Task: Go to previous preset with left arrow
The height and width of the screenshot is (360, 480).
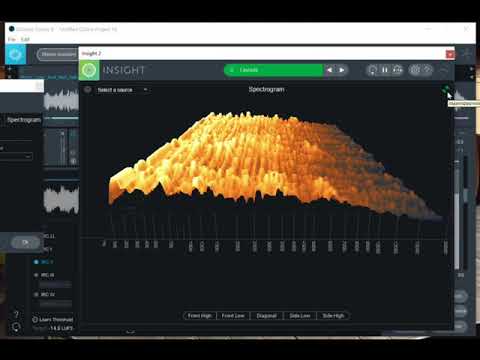Action: 330,70
